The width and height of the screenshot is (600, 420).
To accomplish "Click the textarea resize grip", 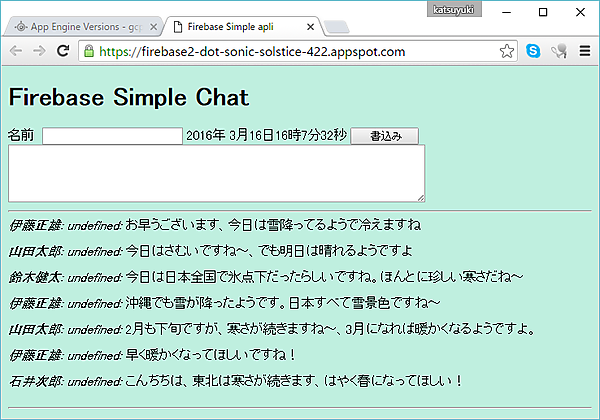I will pyautogui.click(x=421, y=198).
